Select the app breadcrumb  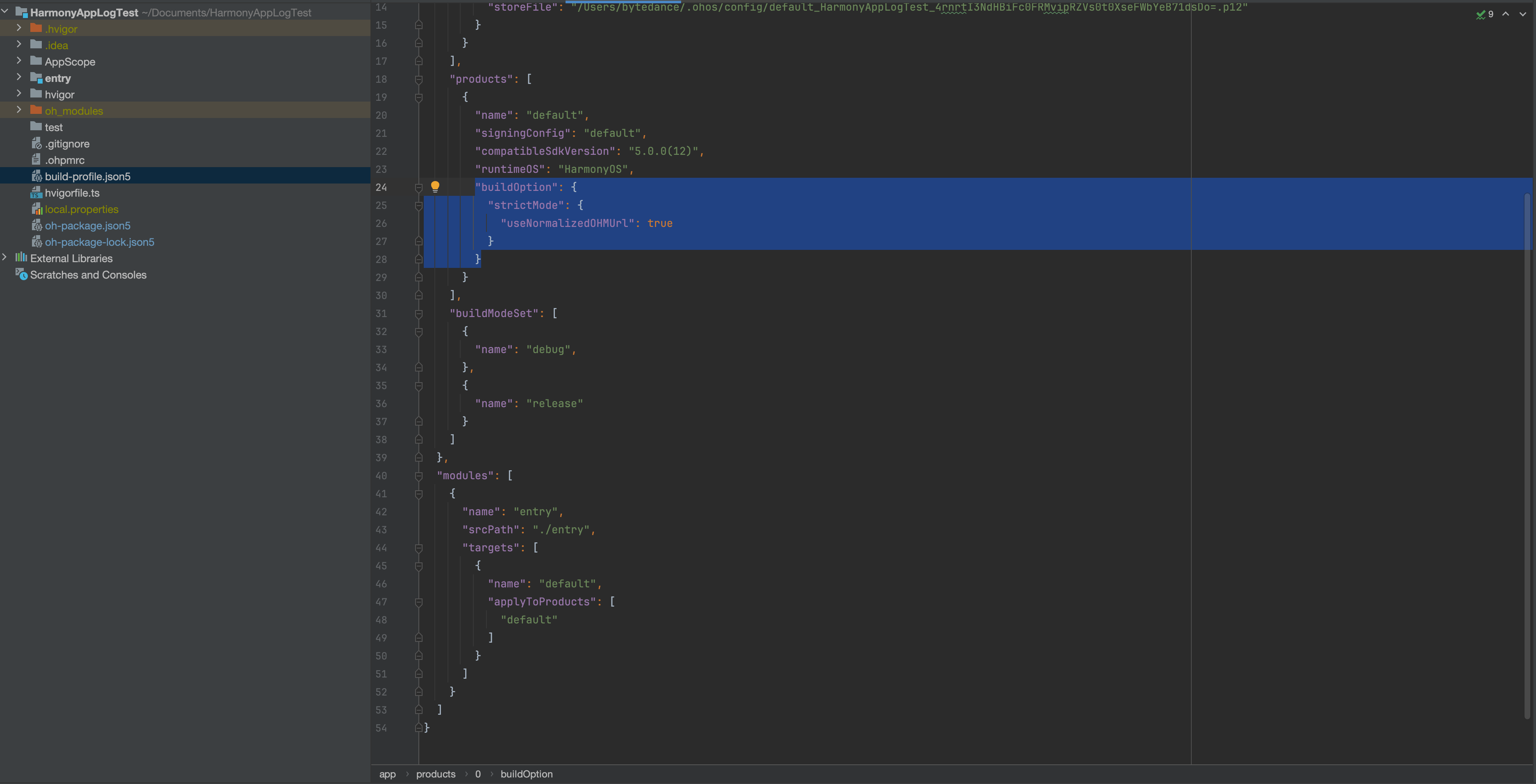(x=388, y=774)
